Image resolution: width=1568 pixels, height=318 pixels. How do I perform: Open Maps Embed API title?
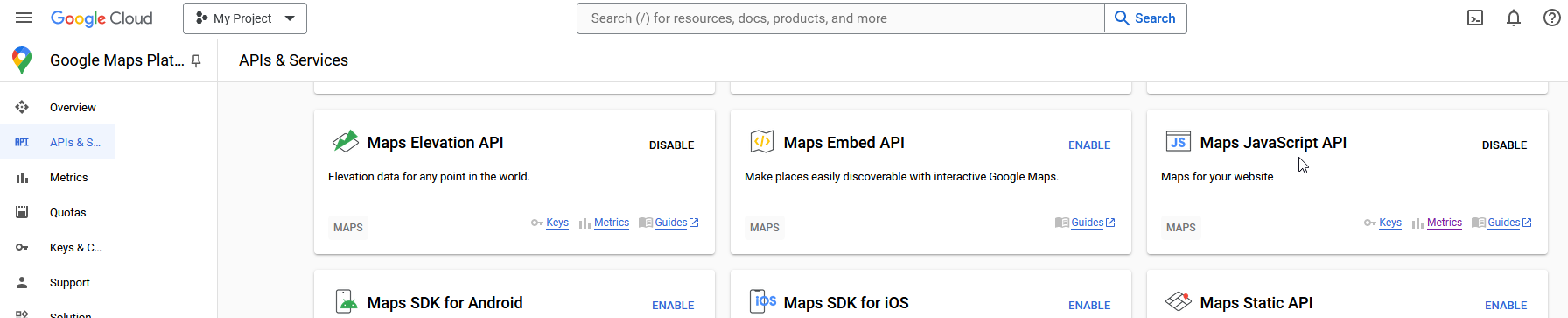click(843, 142)
